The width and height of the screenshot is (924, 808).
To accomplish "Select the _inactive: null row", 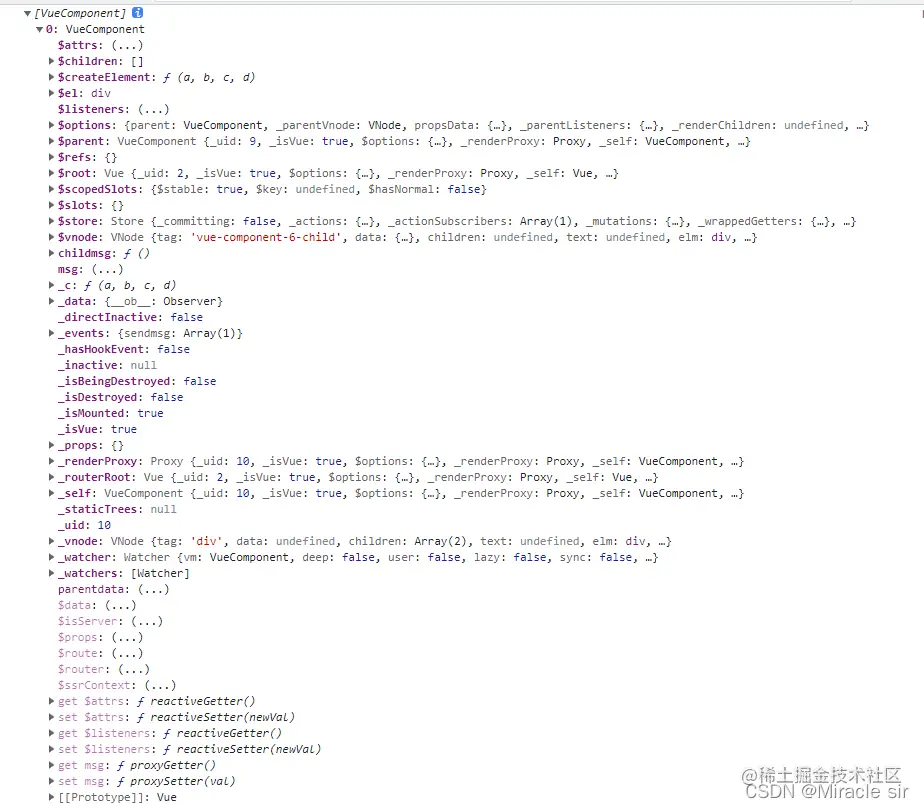I will tap(107, 365).
